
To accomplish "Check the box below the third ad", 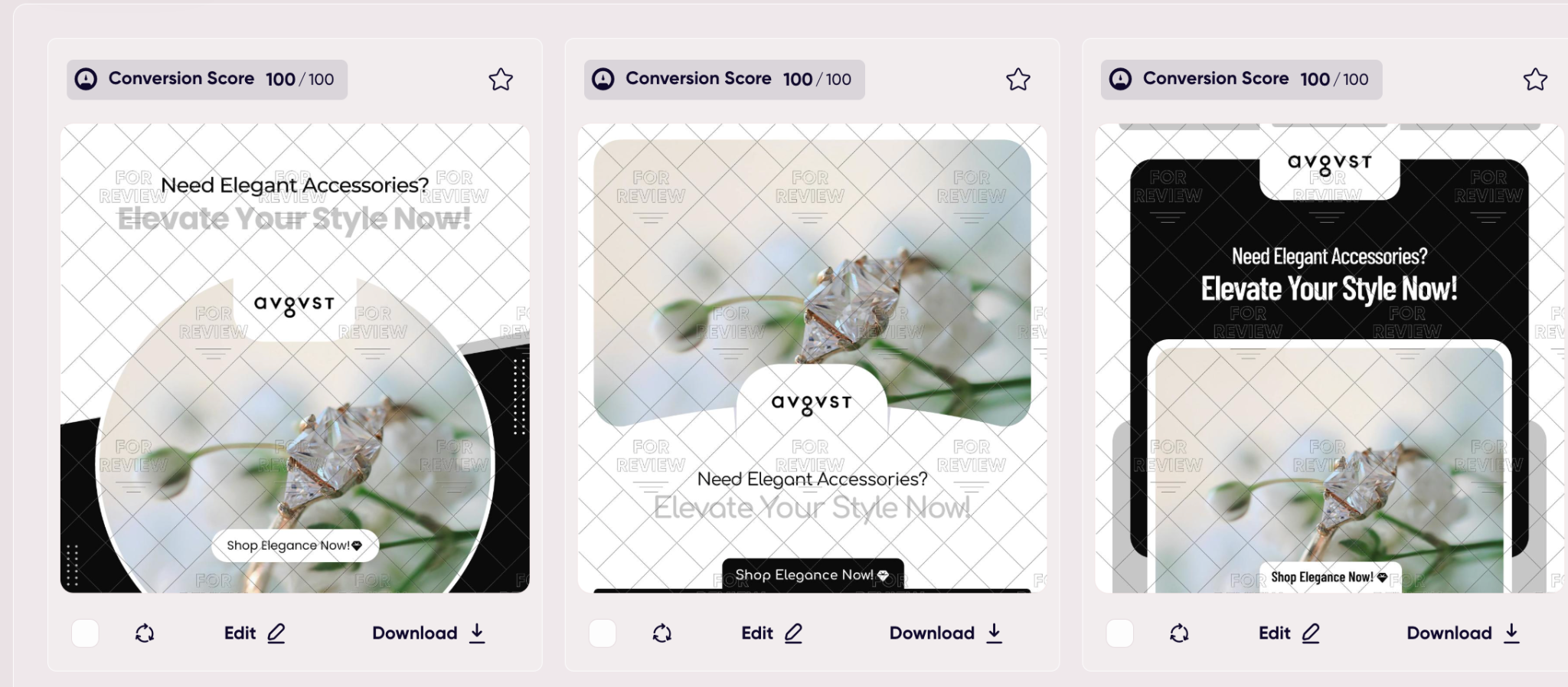I will coord(1119,633).
